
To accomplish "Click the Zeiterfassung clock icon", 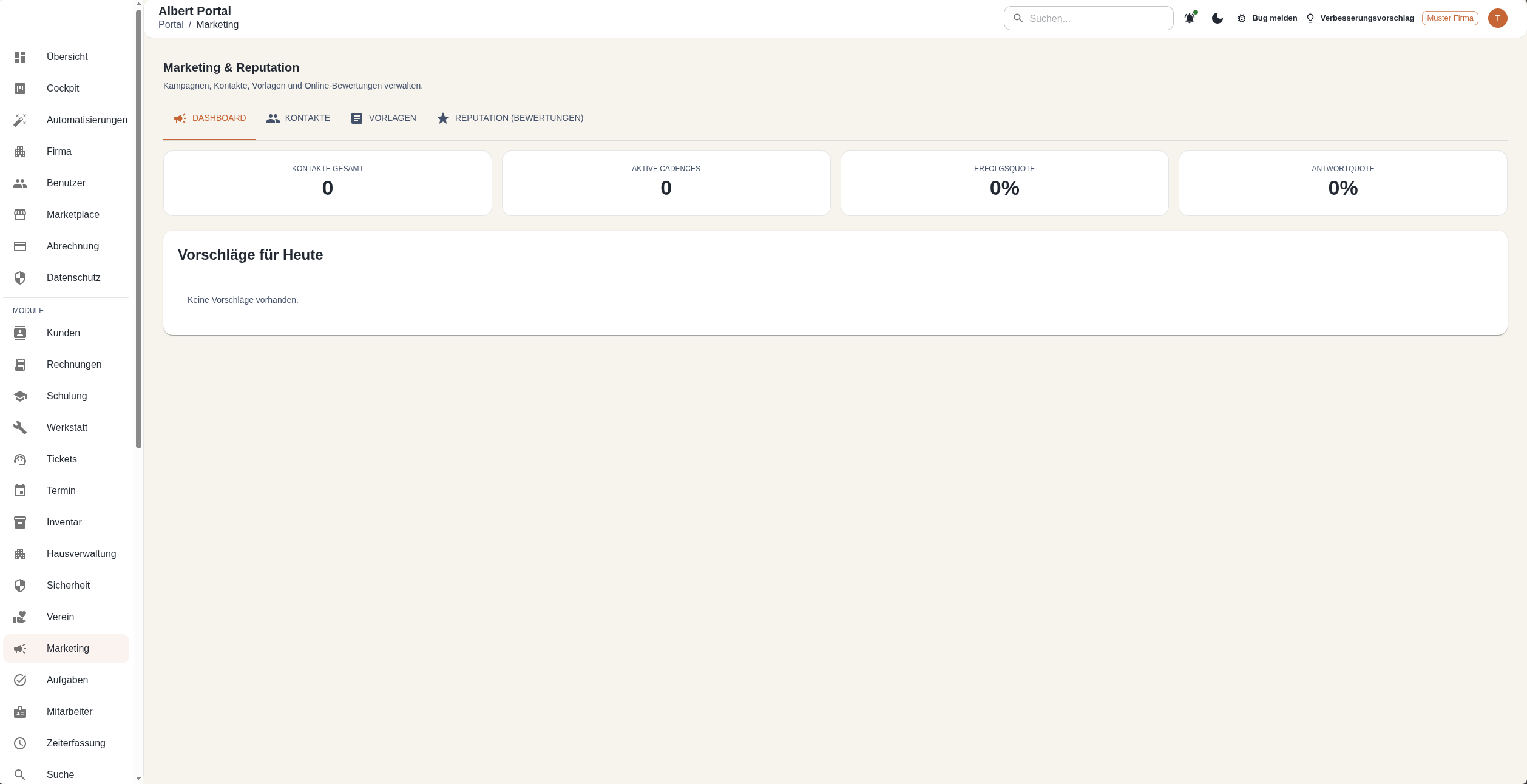I will coord(20,743).
